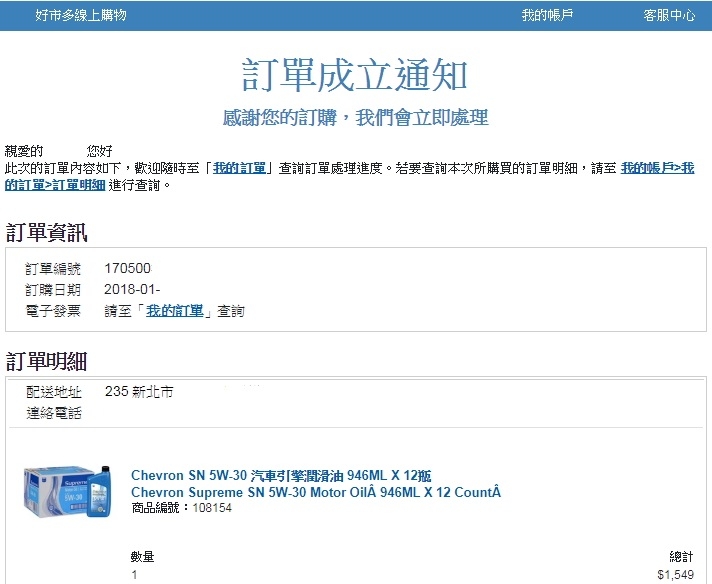
Task: Click the 訂購日期 label
Action: [53, 290]
